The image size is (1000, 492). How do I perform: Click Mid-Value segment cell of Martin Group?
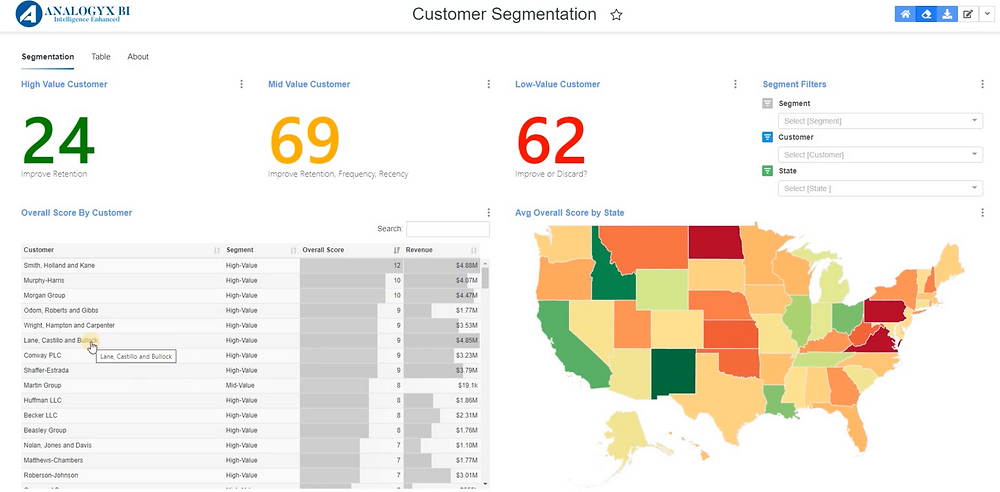(241, 385)
